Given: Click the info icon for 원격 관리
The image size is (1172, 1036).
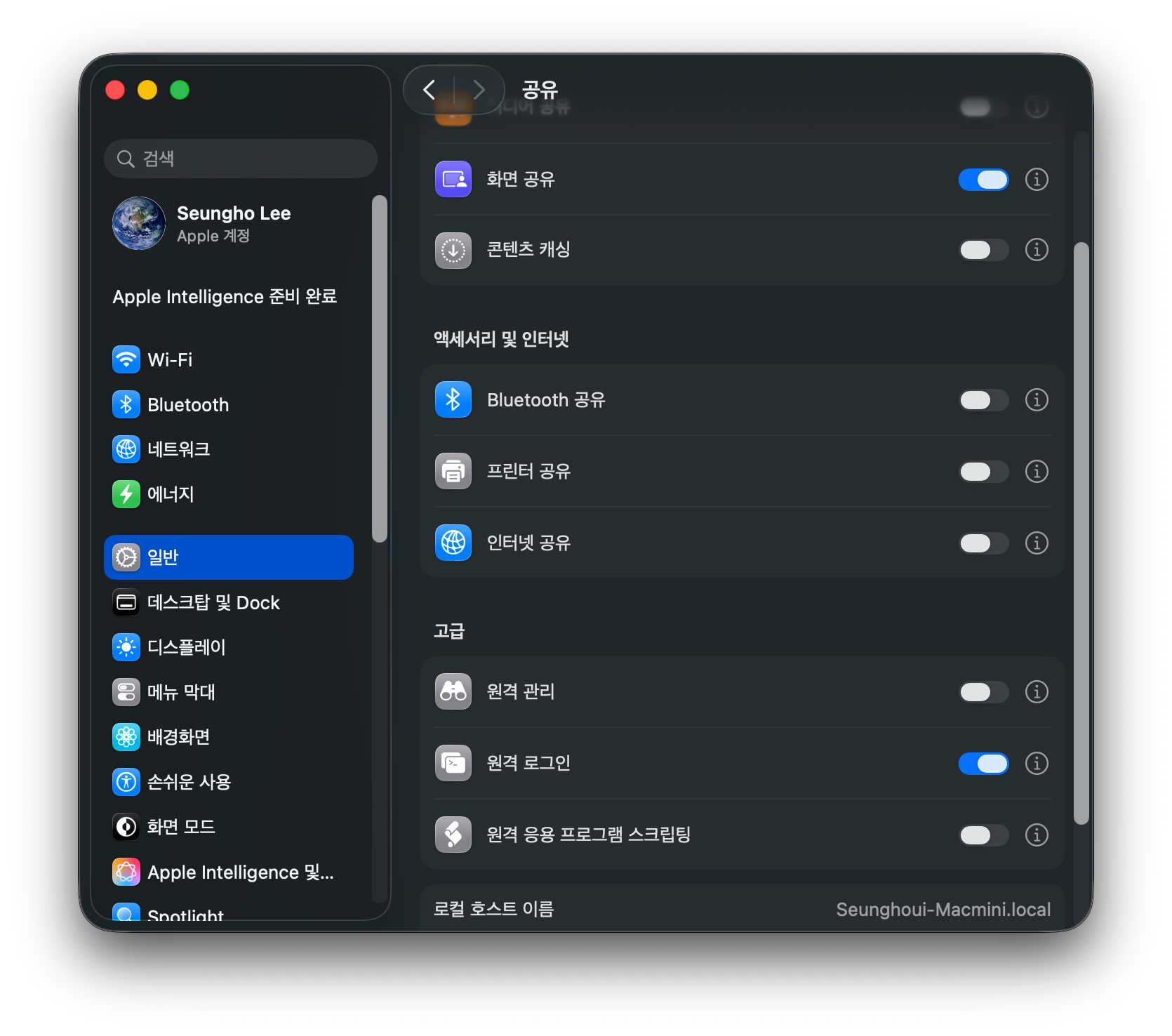Looking at the screenshot, I should [x=1036, y=692].
